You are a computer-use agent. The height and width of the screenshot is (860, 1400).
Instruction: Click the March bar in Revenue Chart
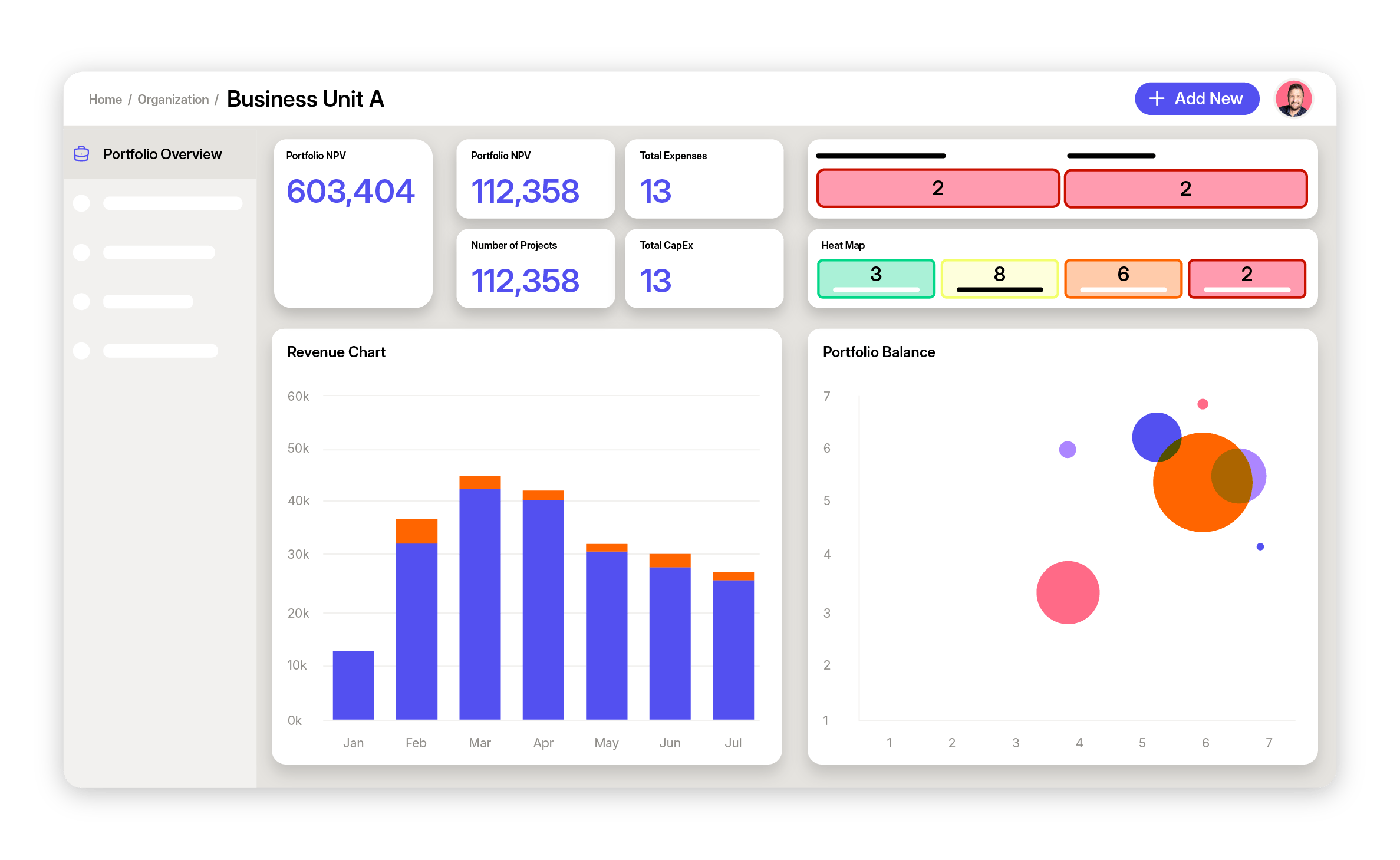(x=480, y=601)
